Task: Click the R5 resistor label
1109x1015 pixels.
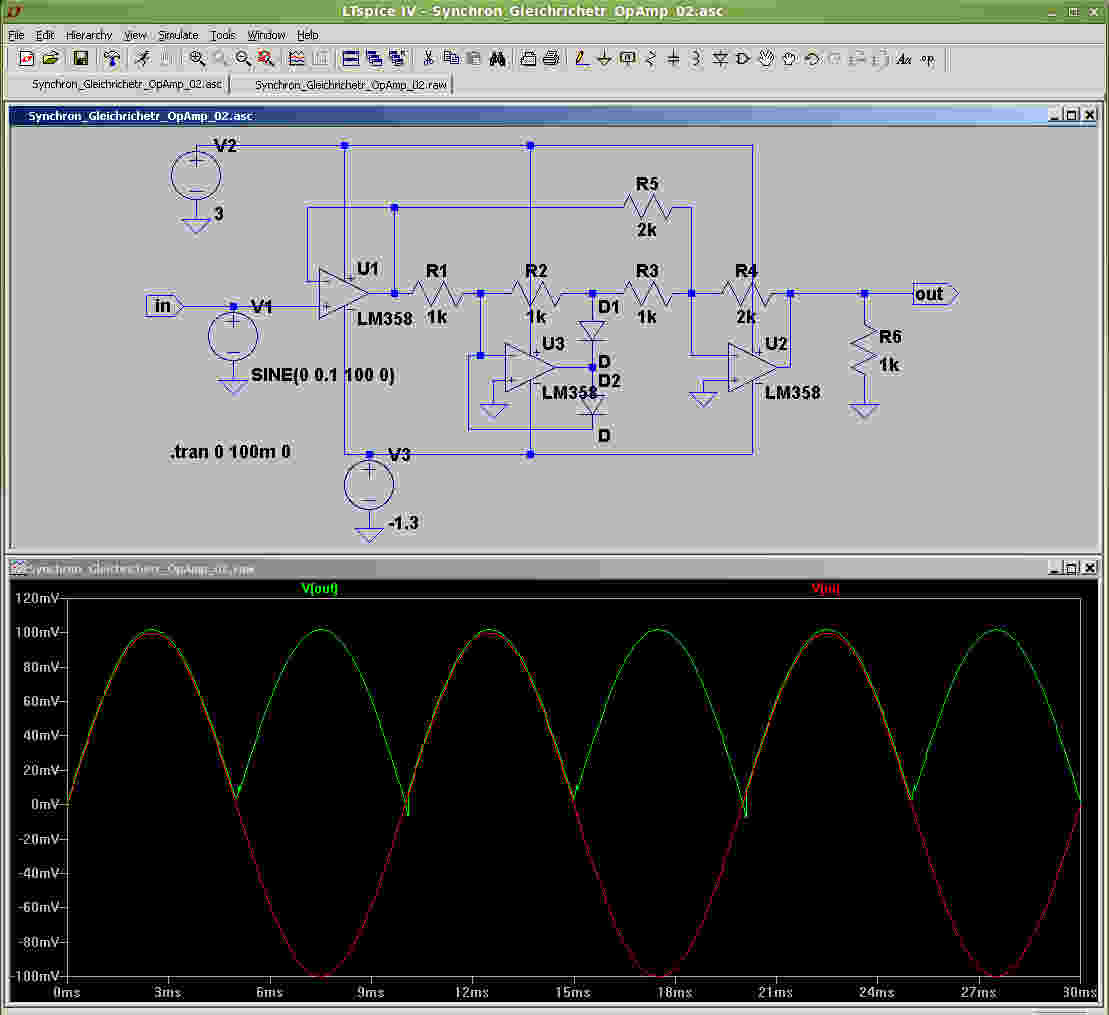Action: point(646,184)
